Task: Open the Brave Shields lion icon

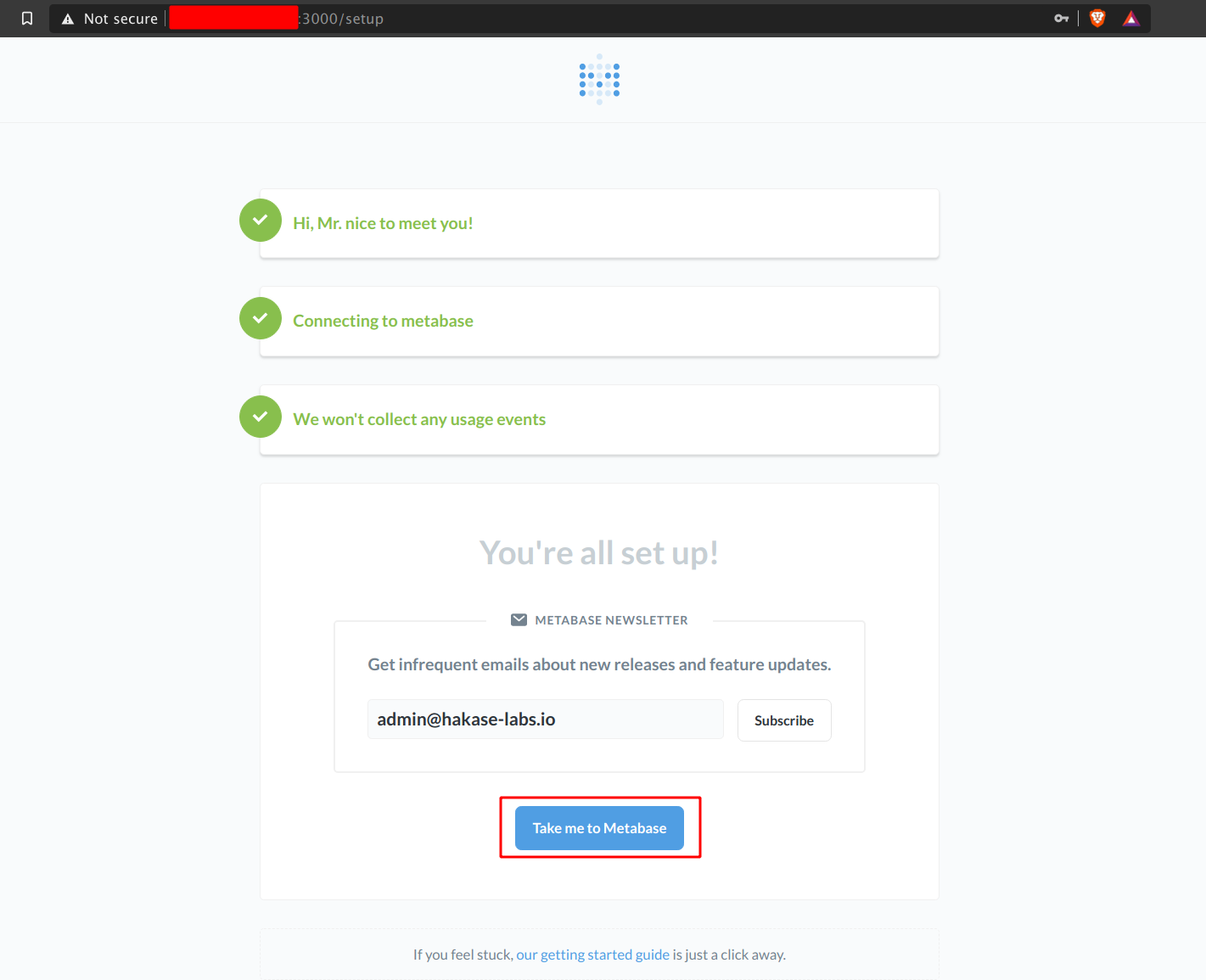Action: click(x=1097, y=18)
